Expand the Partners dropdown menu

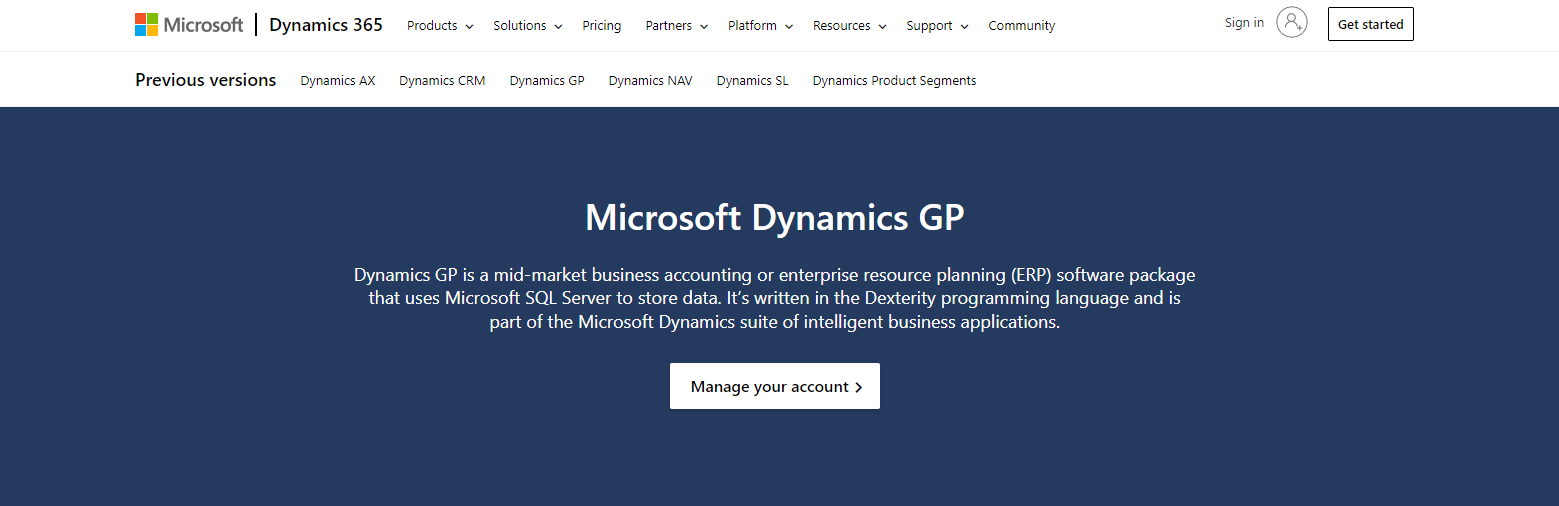677,26
